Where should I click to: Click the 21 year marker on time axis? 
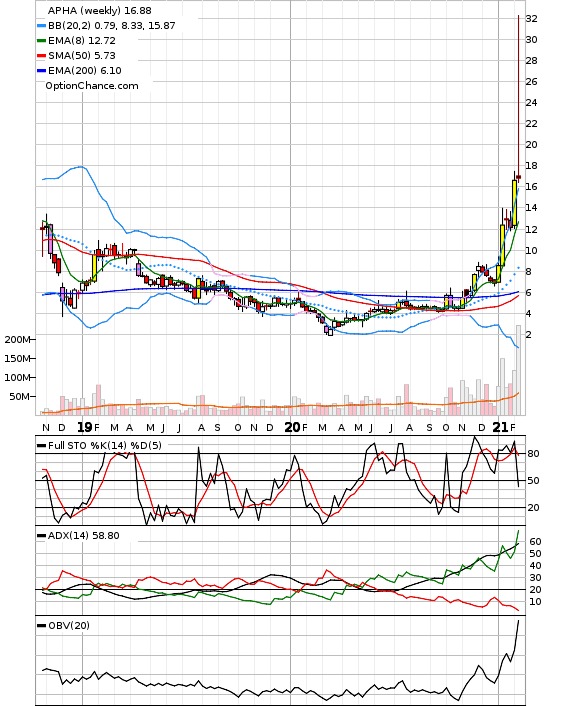[500, 427]
